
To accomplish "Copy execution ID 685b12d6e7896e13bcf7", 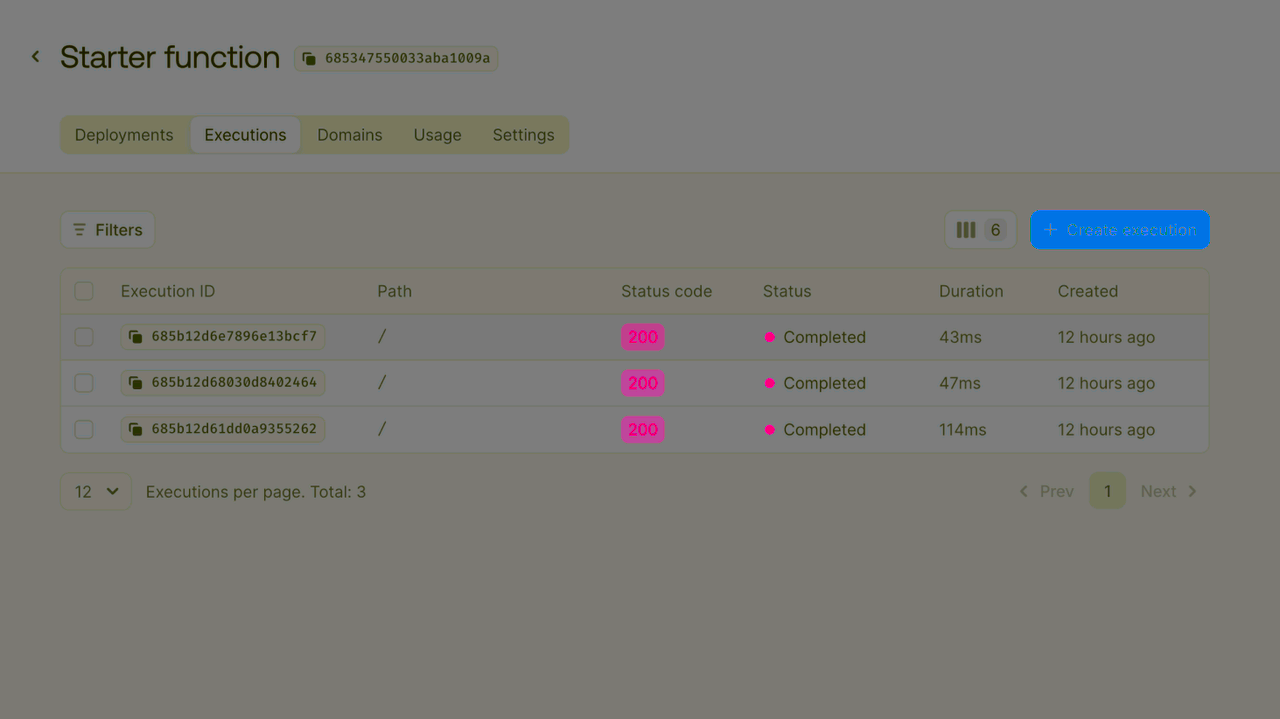I will pos(135,337).
